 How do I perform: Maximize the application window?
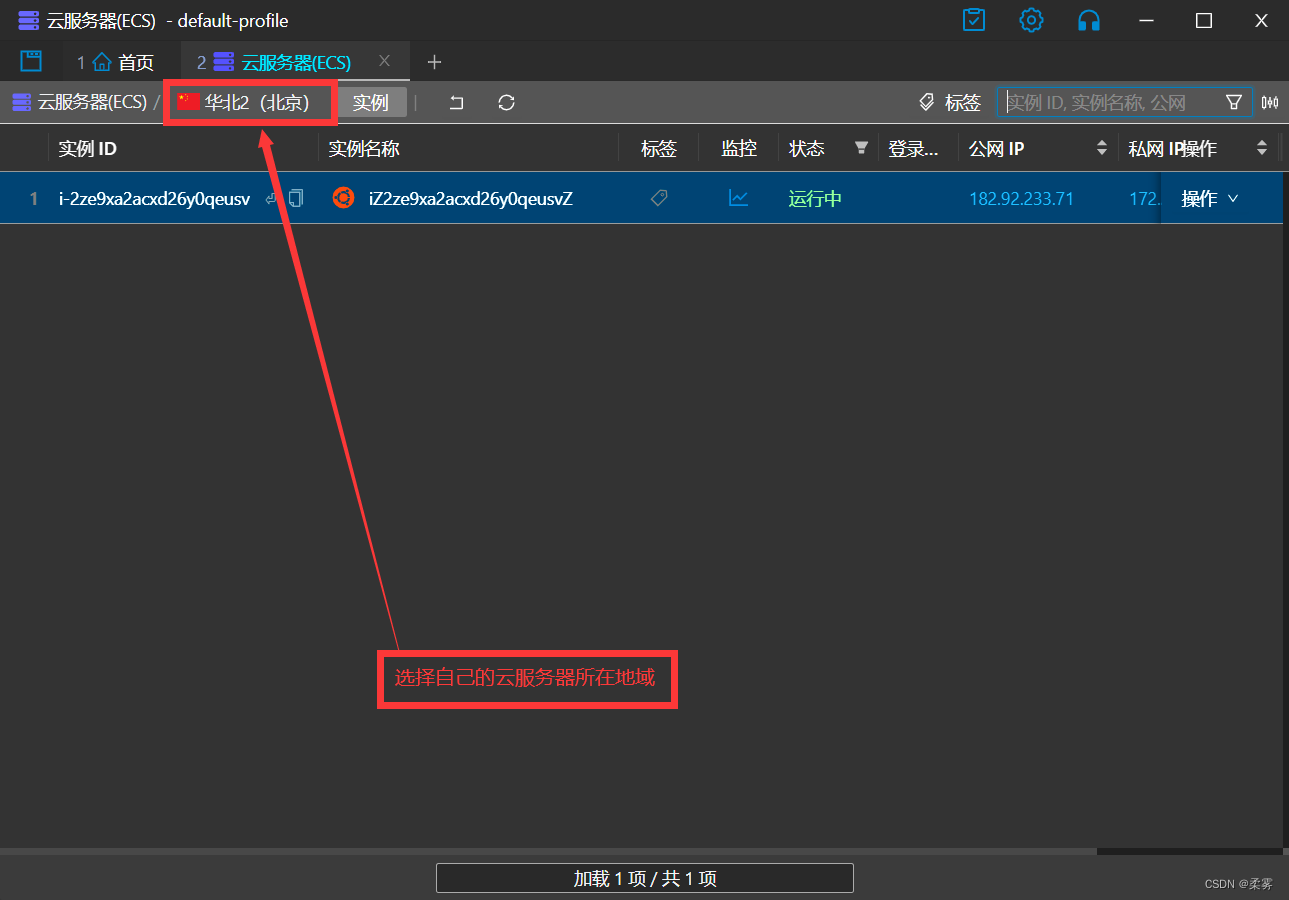click(x=1204, y=20)
